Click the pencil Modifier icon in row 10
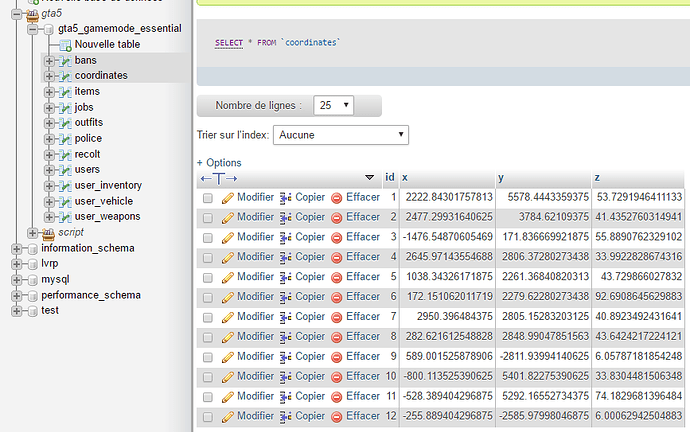 228,377
